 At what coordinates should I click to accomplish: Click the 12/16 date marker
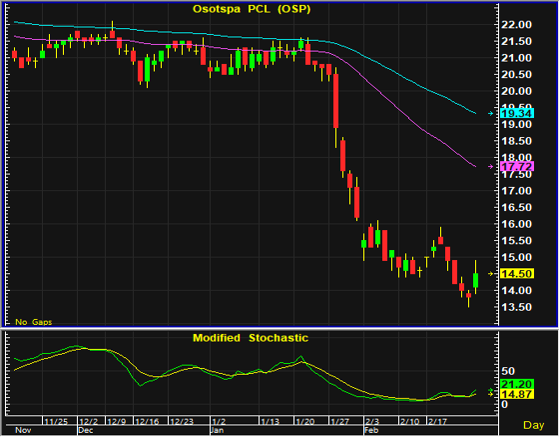147,422
